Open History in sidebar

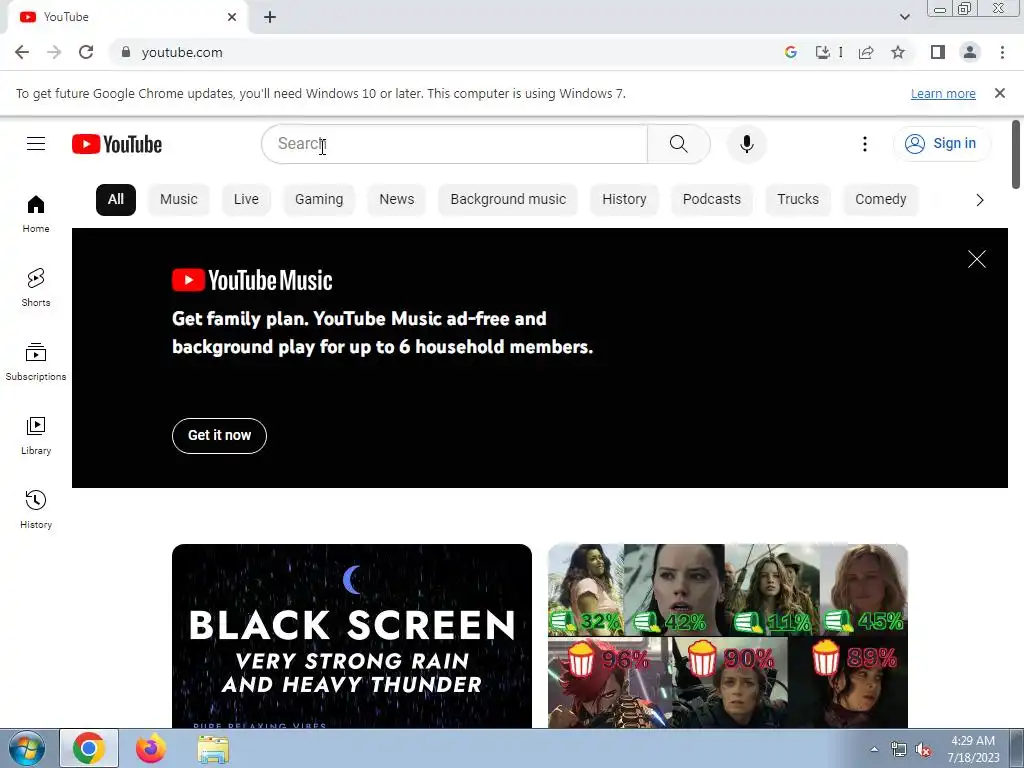click(x=36, y=509)
